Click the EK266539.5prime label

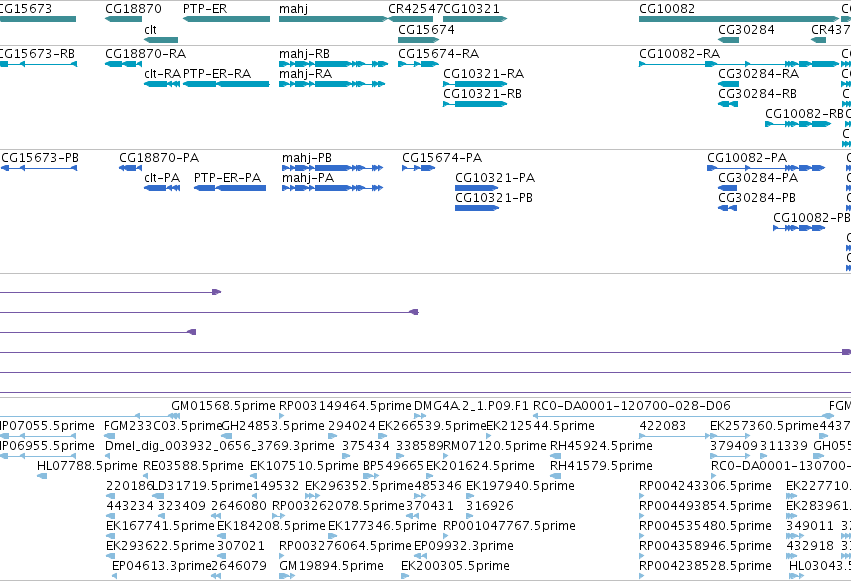coord(432,426)
